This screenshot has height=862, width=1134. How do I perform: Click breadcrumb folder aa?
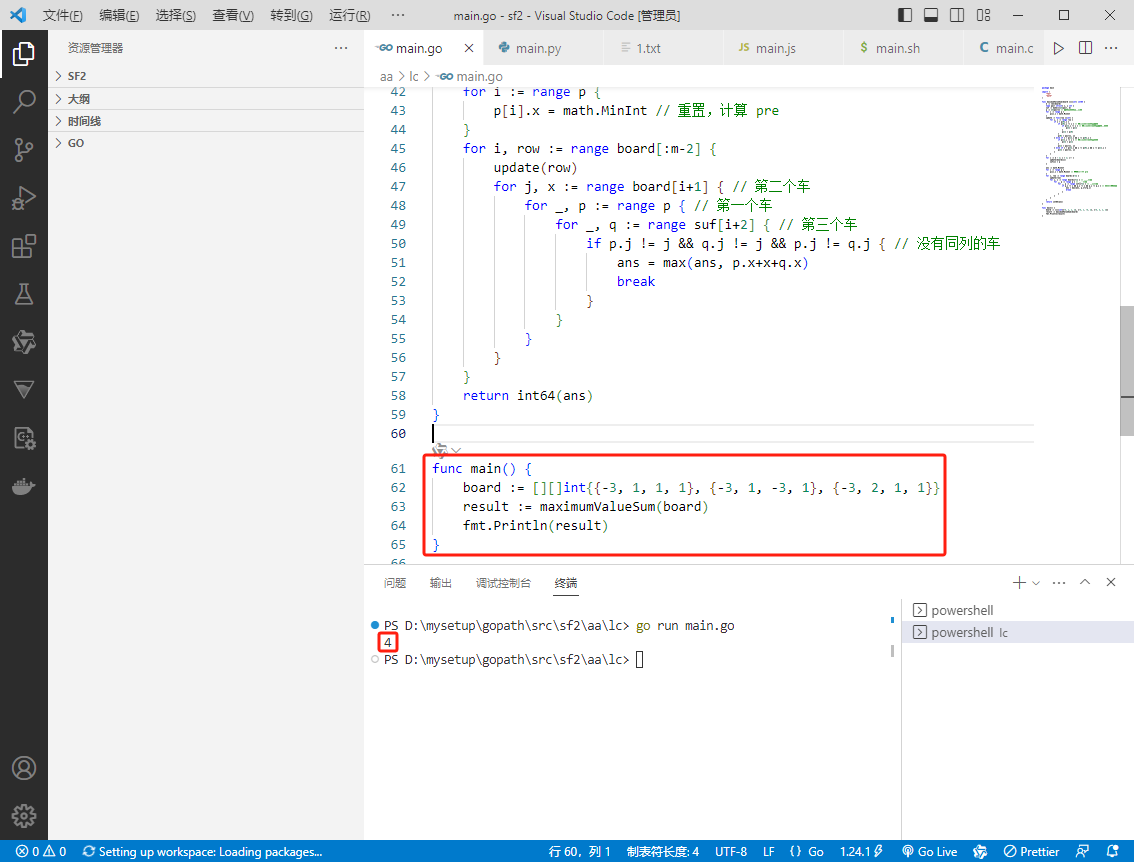(x=386, y=77)
